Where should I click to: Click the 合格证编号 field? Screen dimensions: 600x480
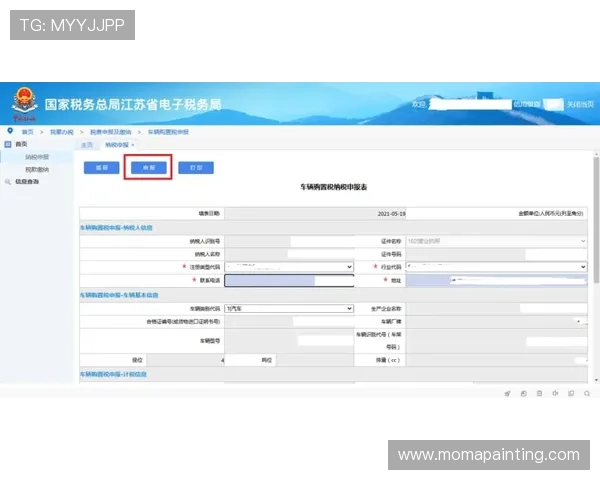289,322
